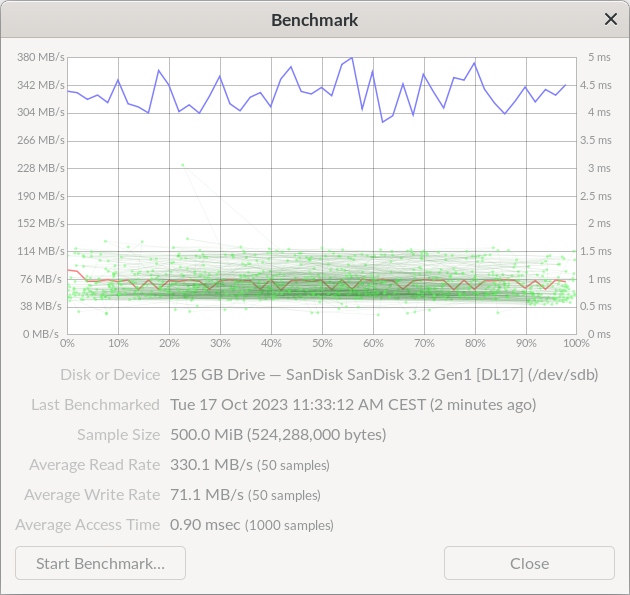Click the 2.5 ms label on right axis
The image size is (630, 595).
click(599, 196)
